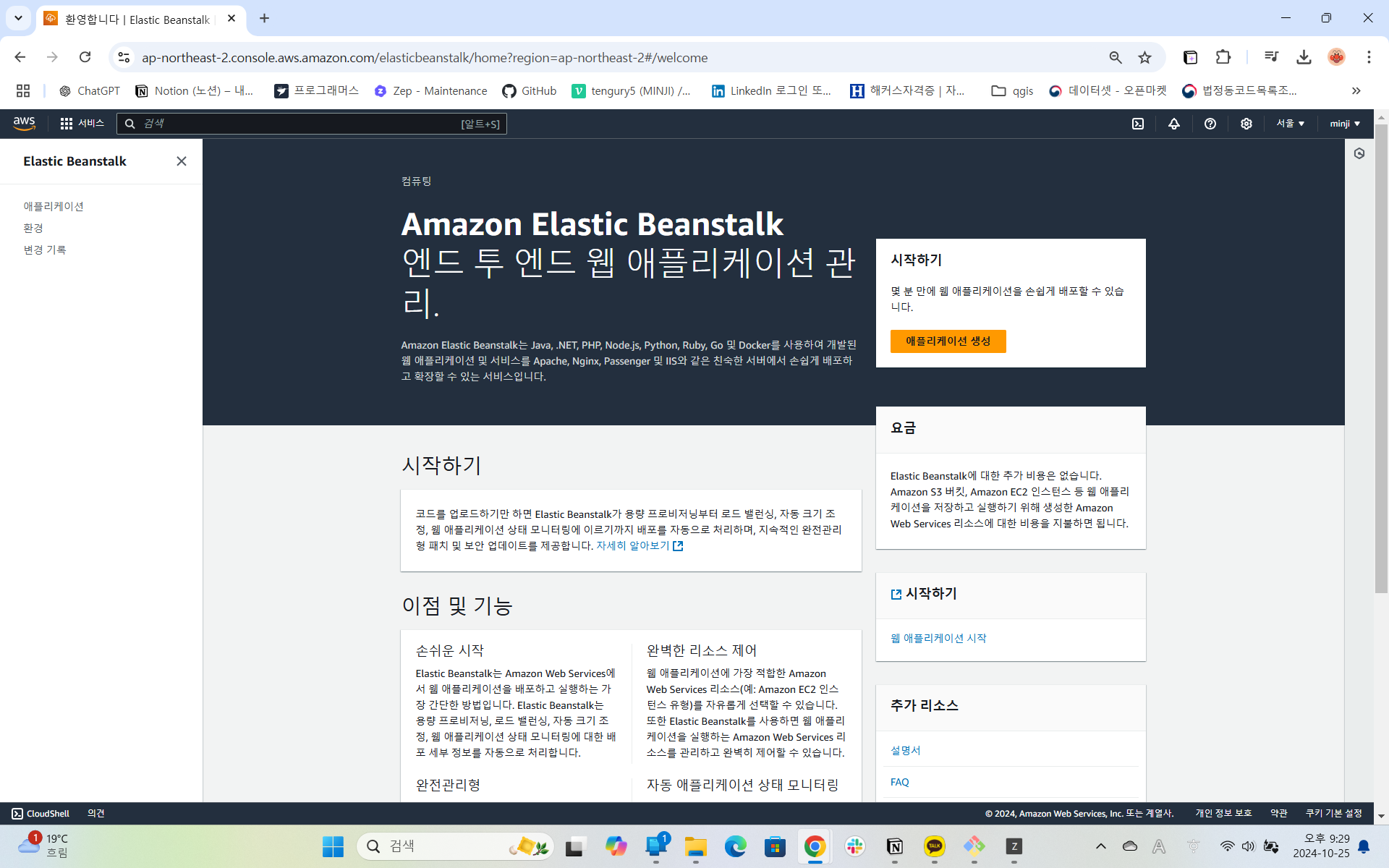Open the 해커스자격증 bookmark
1389x868 pixels.
(x=907, y=90)
